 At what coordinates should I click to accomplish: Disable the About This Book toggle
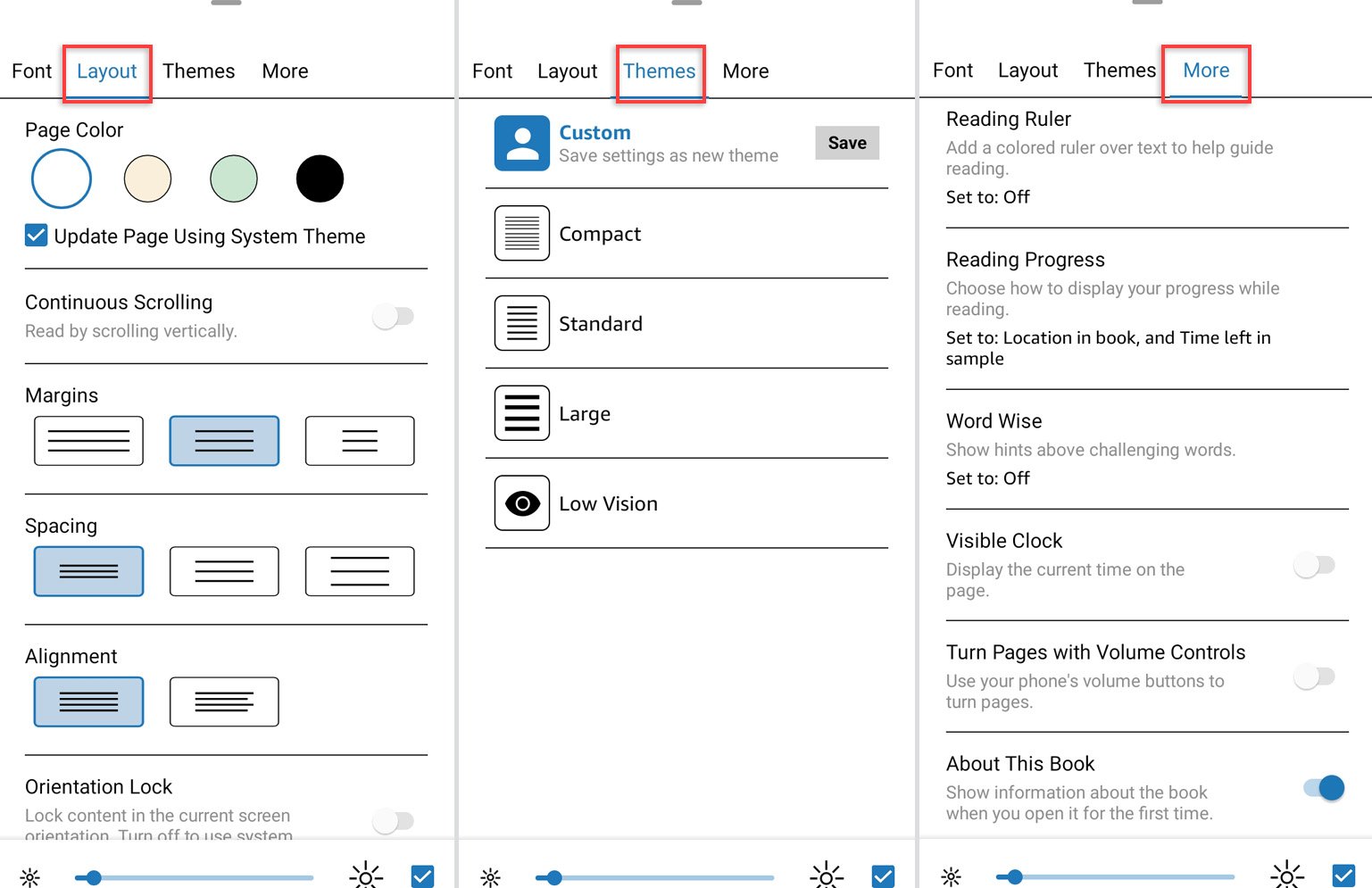click(x=1323, y=787)
